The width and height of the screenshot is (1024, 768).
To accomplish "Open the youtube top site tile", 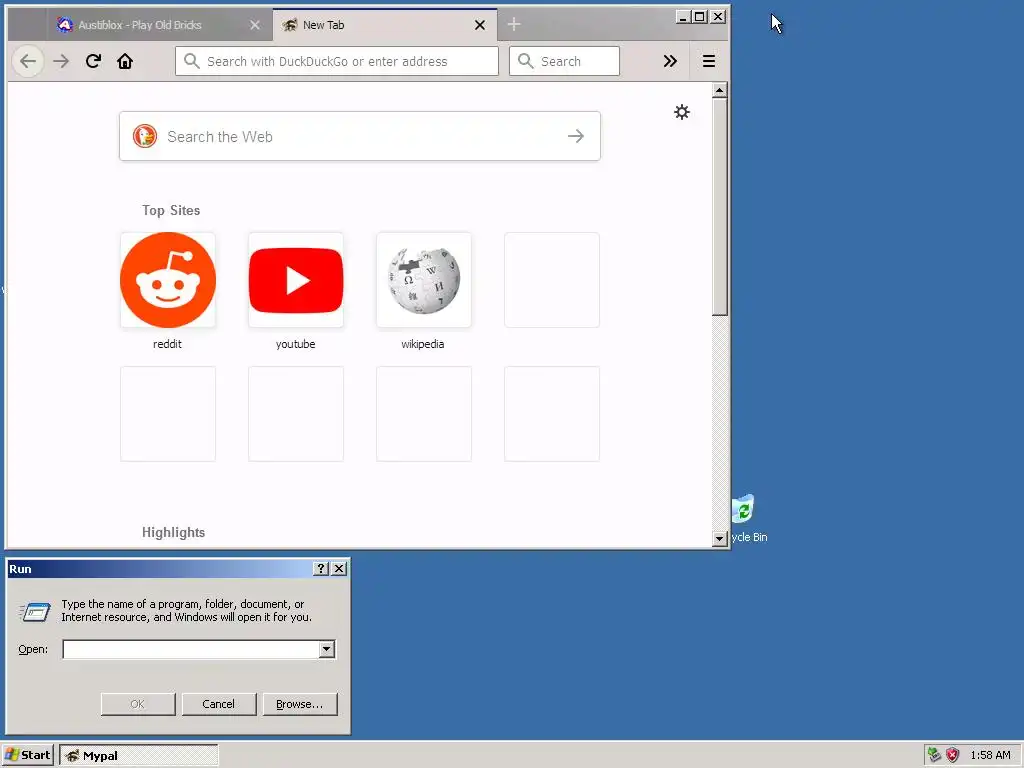I will (296, 280).
